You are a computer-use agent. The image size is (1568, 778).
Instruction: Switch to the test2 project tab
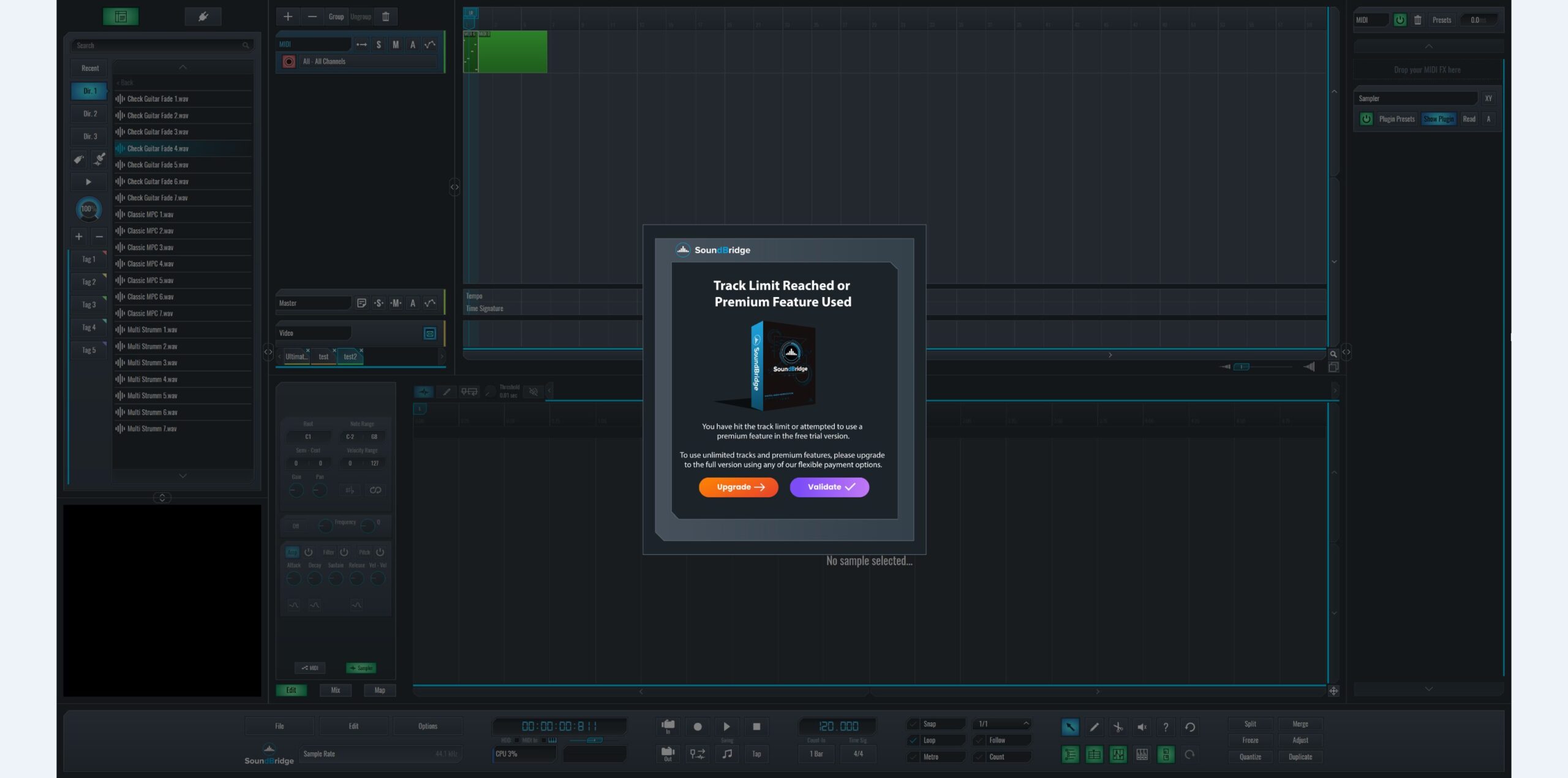[x=350, y=357]
